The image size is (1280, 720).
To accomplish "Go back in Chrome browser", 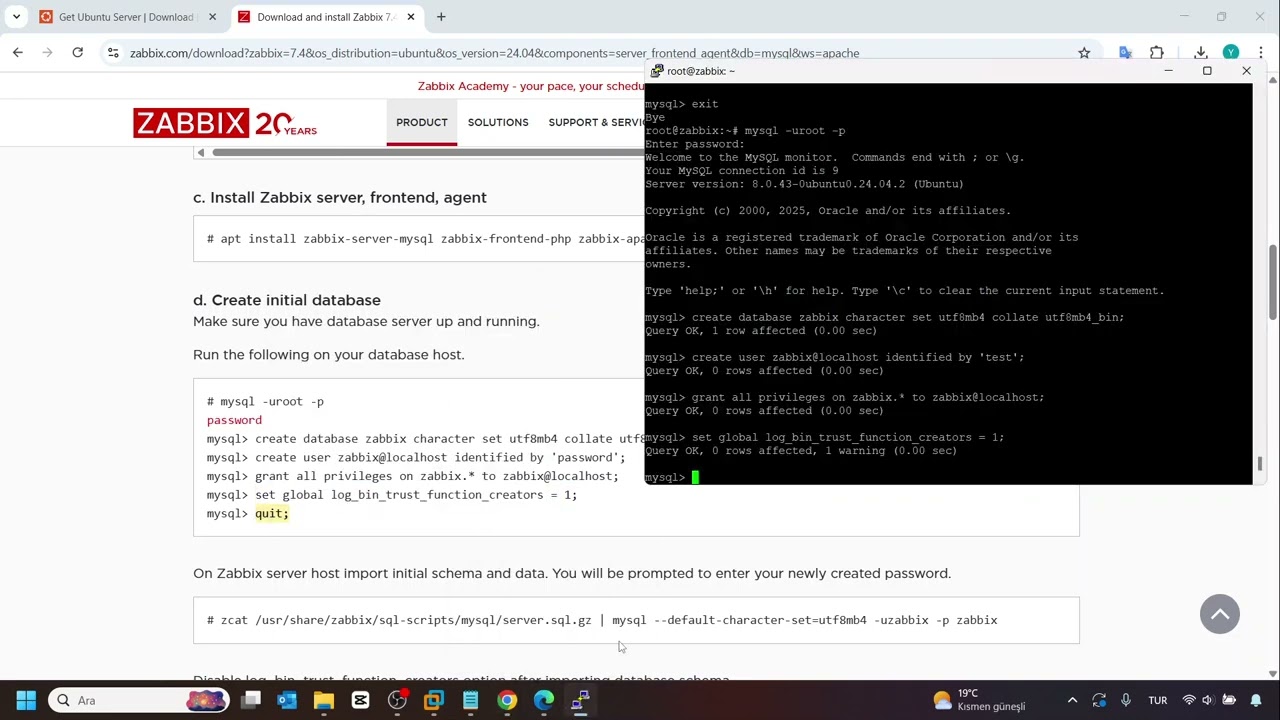I will coord(17,53).
